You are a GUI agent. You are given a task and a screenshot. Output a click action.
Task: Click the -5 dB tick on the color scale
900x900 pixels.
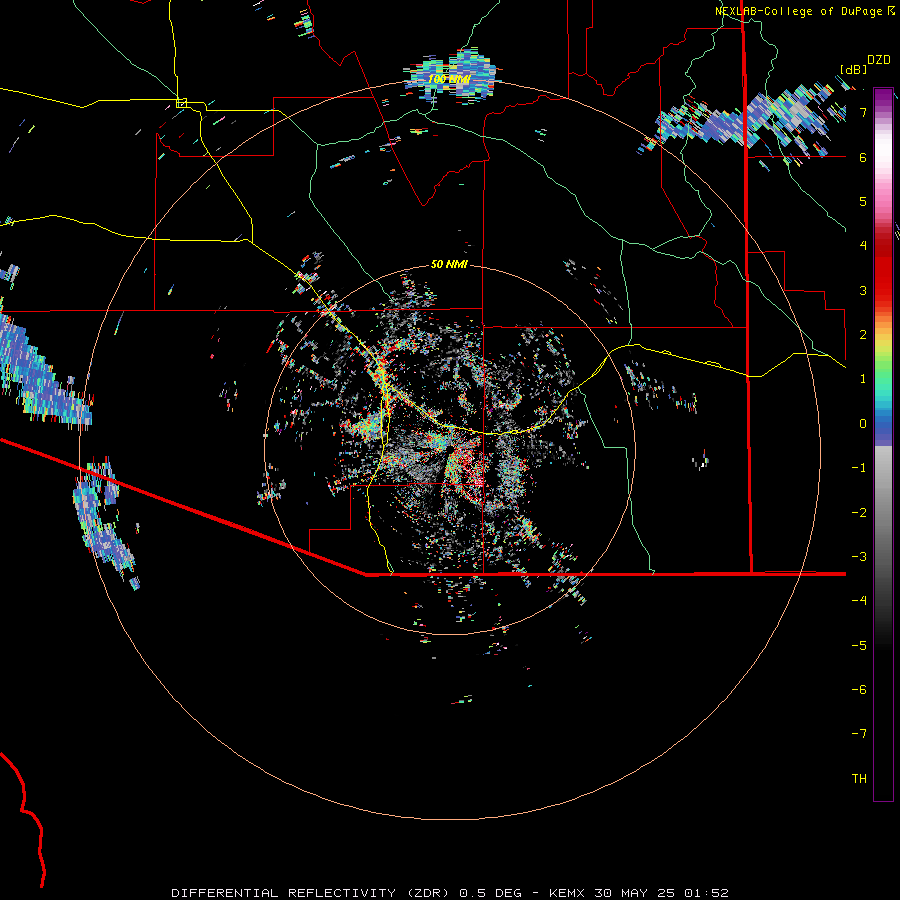point(859,646)
